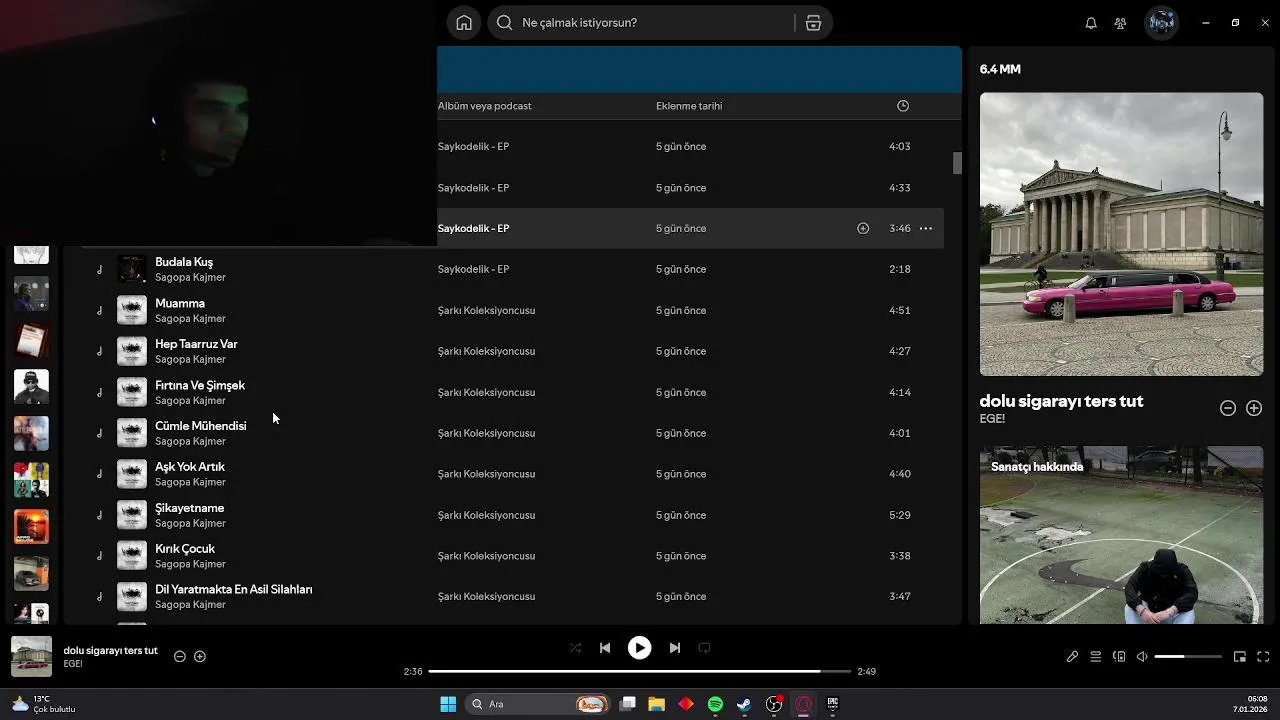1280x720 pixels.
Task: Sort by the duration clock column icon
Action: [903, 106]
